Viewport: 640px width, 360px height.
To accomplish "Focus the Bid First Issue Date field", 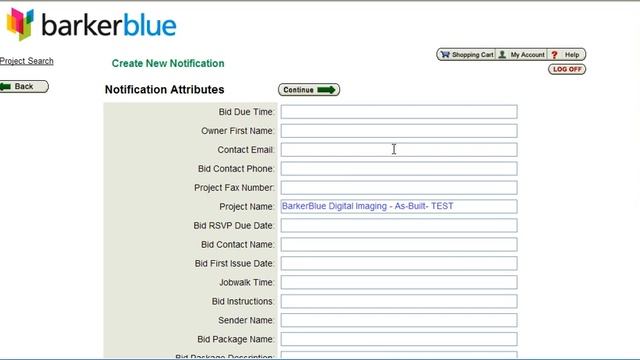I will [399, 263].
